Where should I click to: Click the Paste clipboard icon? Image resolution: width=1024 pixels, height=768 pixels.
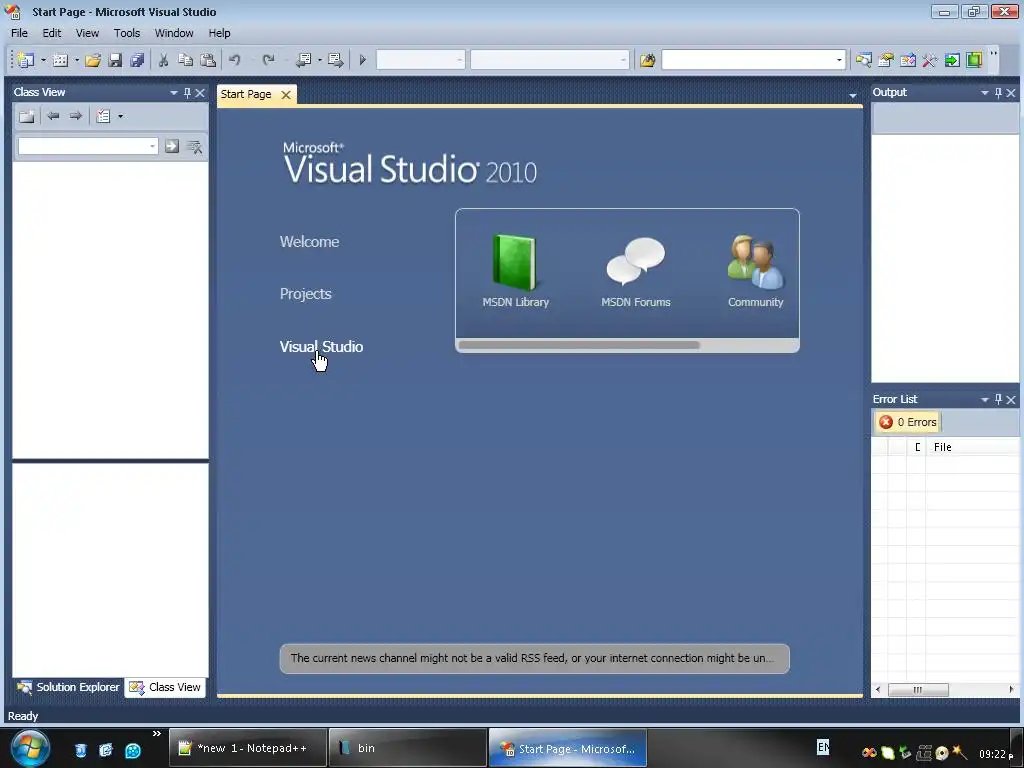pos(208,60)
